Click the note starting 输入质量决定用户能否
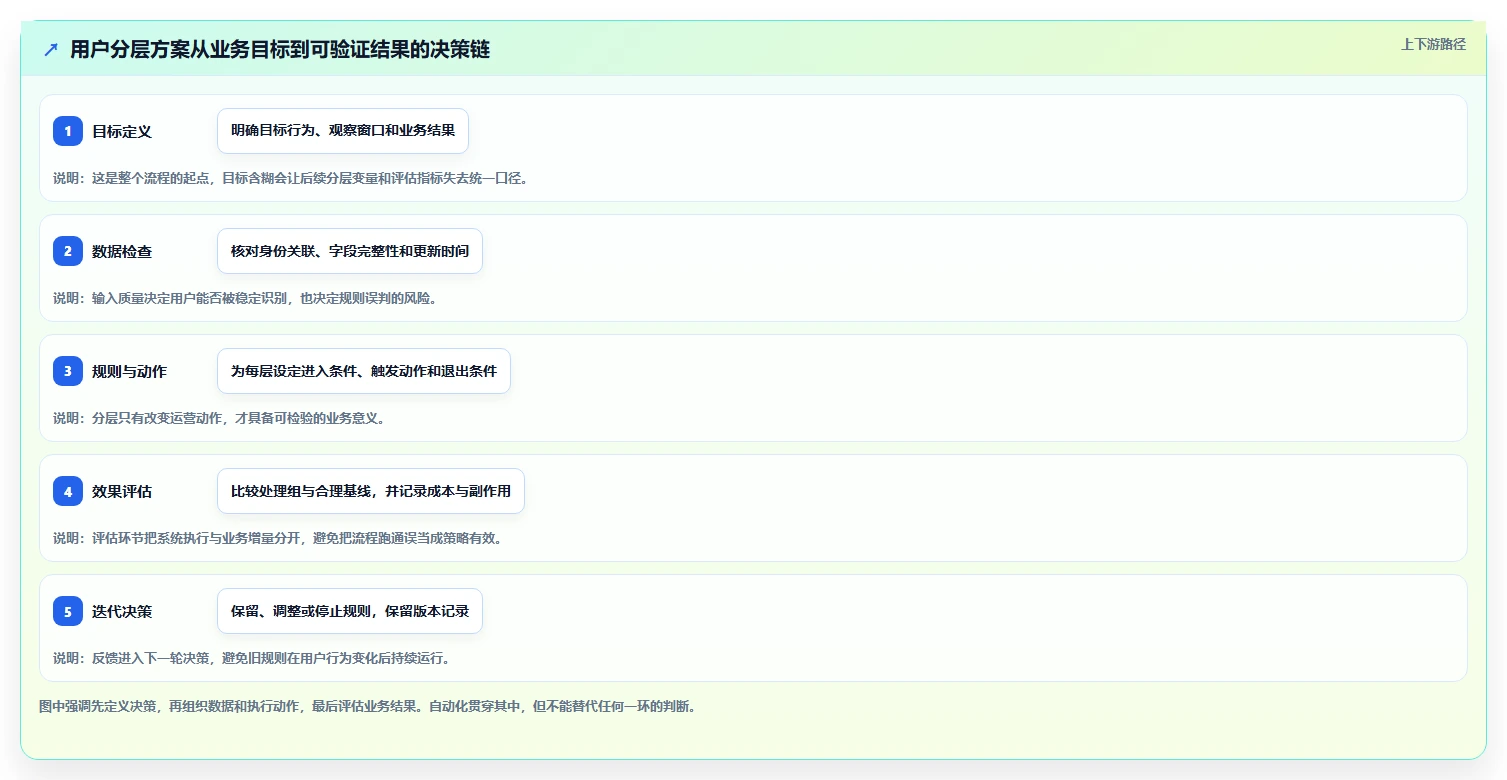The image size is (1507, 780). click(245, 298)
